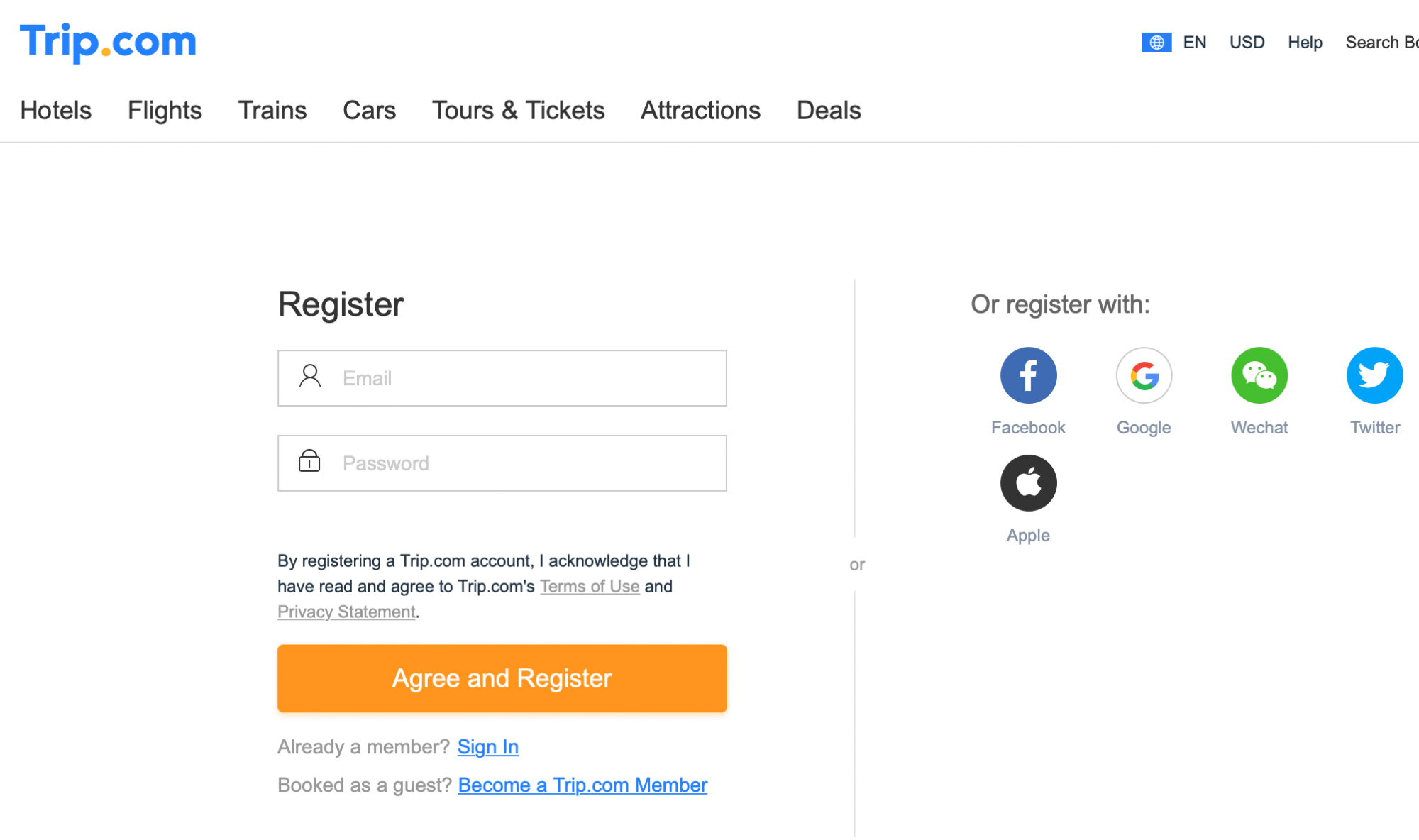Image resolution: width=1419 pixels, height=840 pixels.
Task: Click the globe language icon
Action: (1156, 43)
